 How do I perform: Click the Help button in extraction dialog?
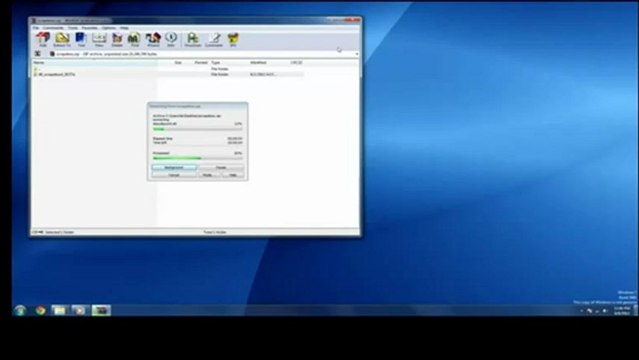point(233,175)
